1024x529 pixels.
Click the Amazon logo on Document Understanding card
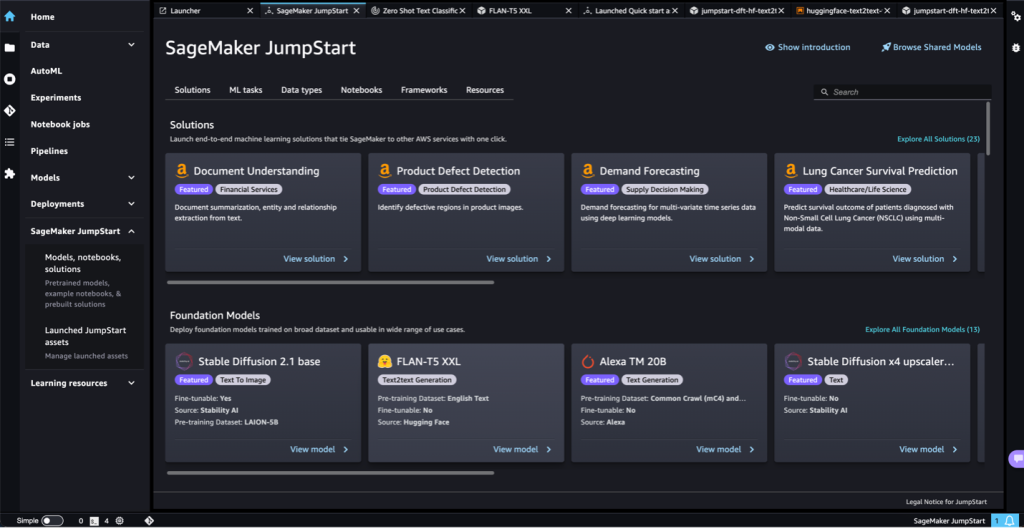[182, 171]
